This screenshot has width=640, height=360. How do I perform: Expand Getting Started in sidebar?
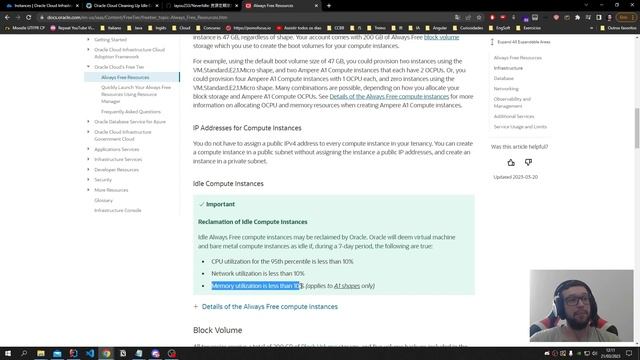88,39
